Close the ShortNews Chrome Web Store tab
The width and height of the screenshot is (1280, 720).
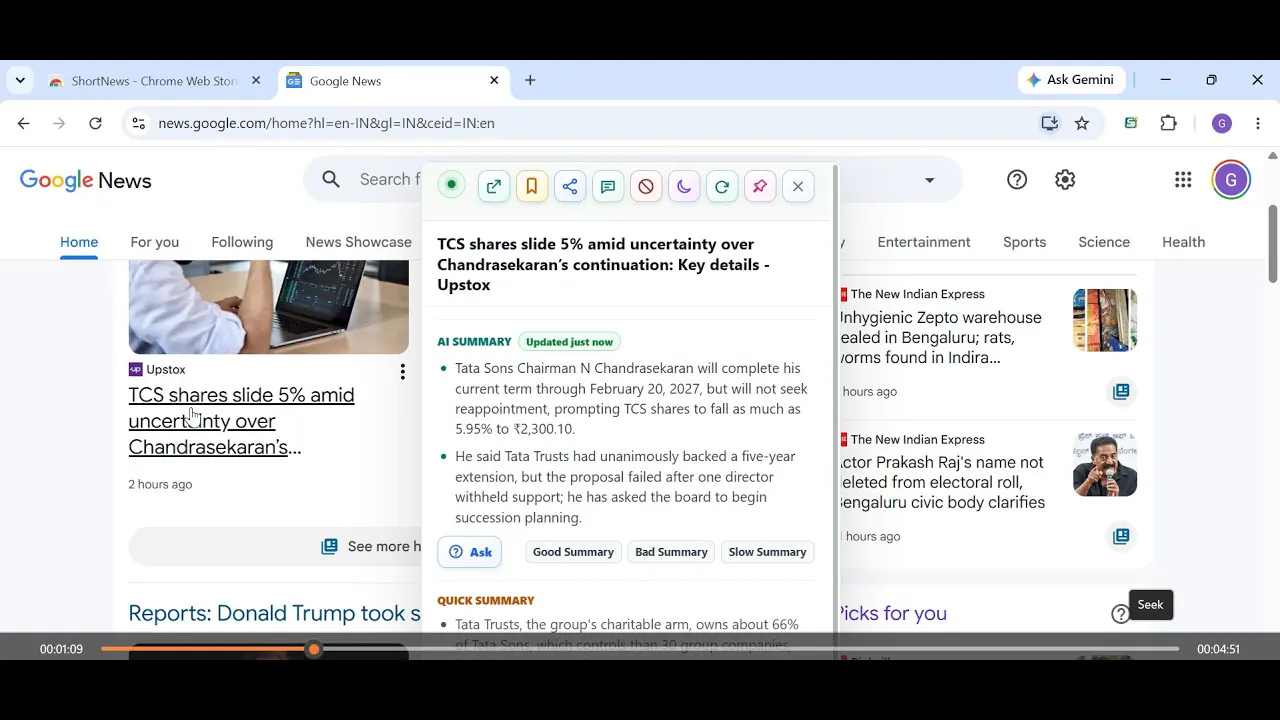point(256,81)
